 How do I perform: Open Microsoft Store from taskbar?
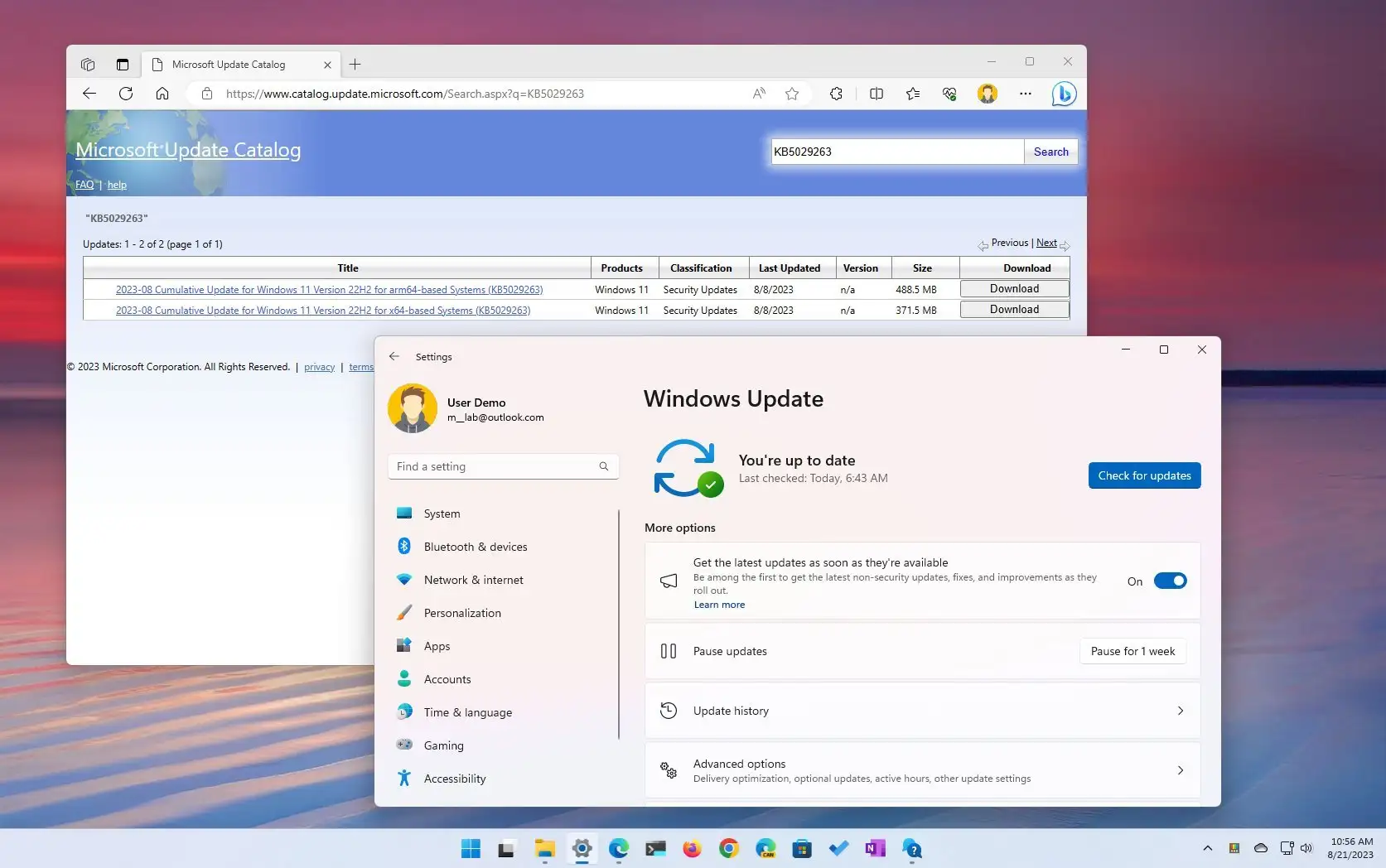[x=802, y=848]
